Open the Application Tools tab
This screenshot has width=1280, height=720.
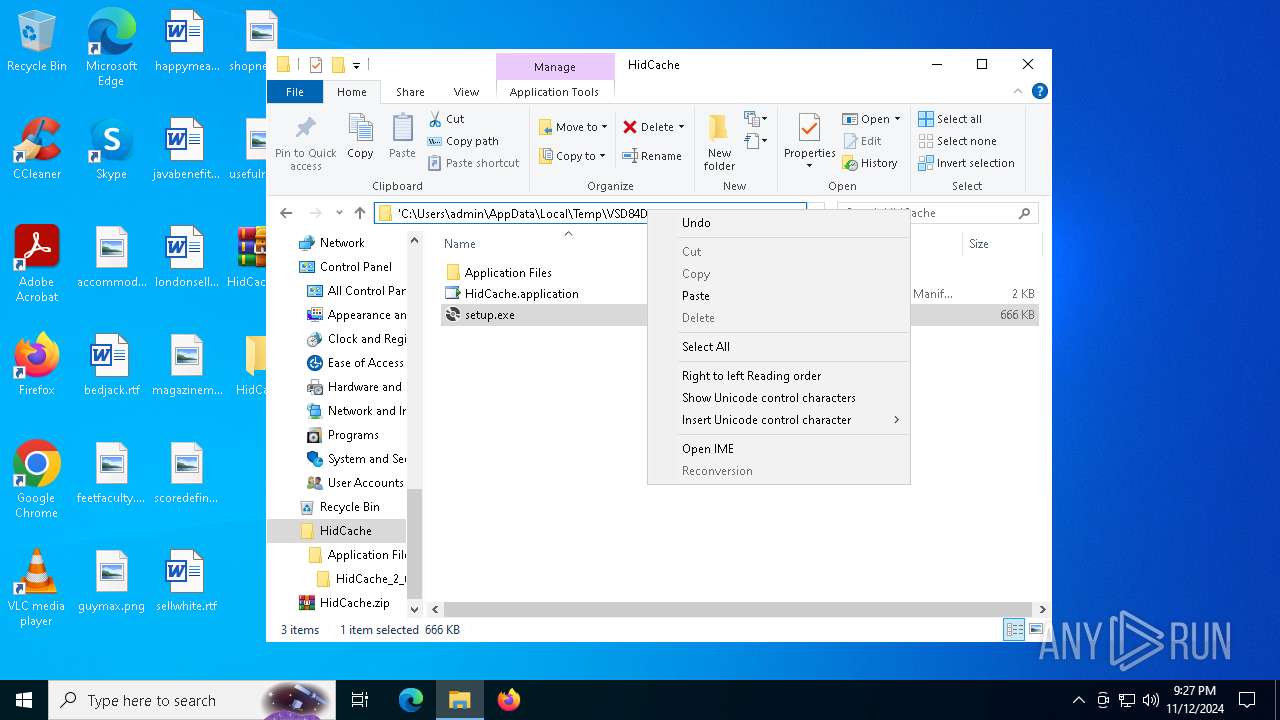pyautogui.click(x=554, y=91)
